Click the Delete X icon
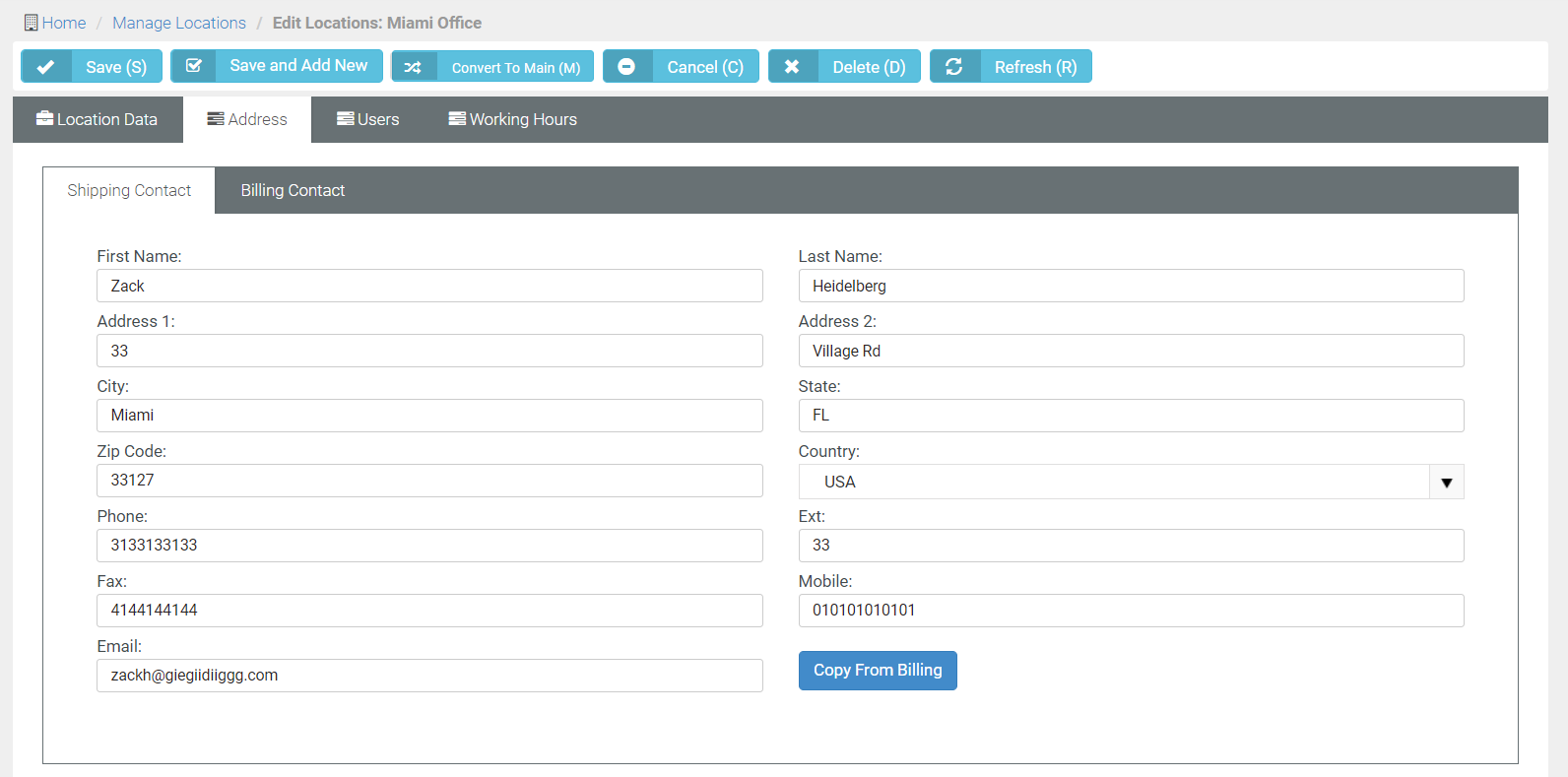This screenshot has width=1568, height=777. 792,67
